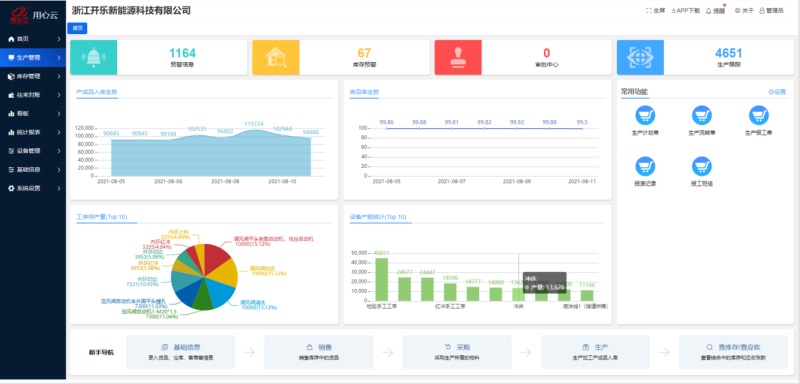This screenshot has height=384, width=800.
Task: Click the 67 inventory warning count
Action: tap(364, 53)
